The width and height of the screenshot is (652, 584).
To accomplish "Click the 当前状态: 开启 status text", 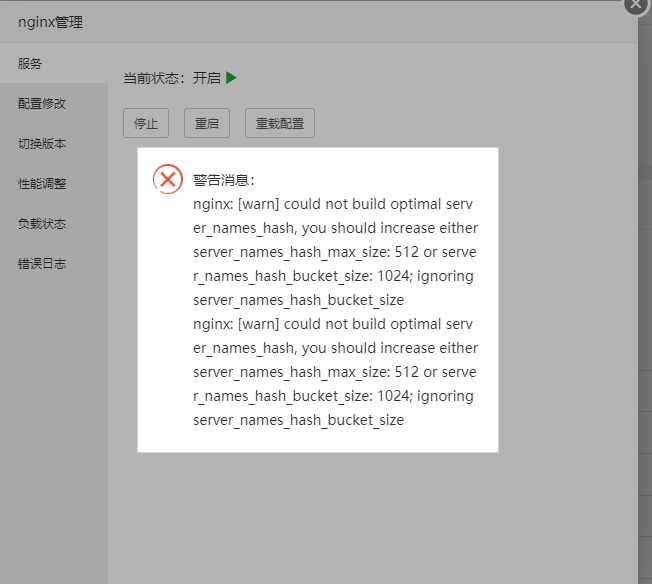I will pyautogui.click(x=172, y=78).
